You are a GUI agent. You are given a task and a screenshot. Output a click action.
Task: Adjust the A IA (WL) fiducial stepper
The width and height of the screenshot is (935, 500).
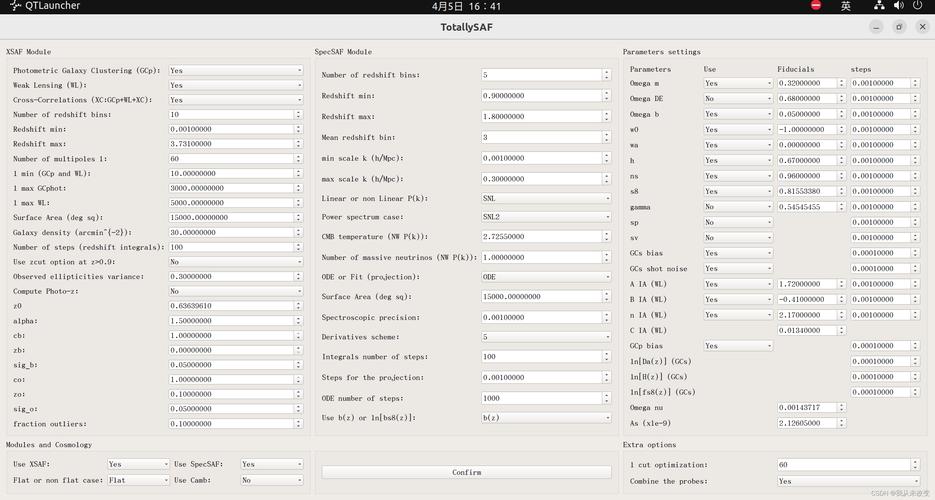point(842,284)
